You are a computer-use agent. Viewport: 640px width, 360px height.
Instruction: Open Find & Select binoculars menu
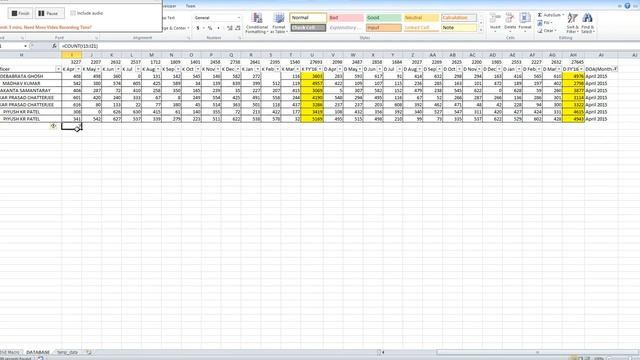coord(587,23)
